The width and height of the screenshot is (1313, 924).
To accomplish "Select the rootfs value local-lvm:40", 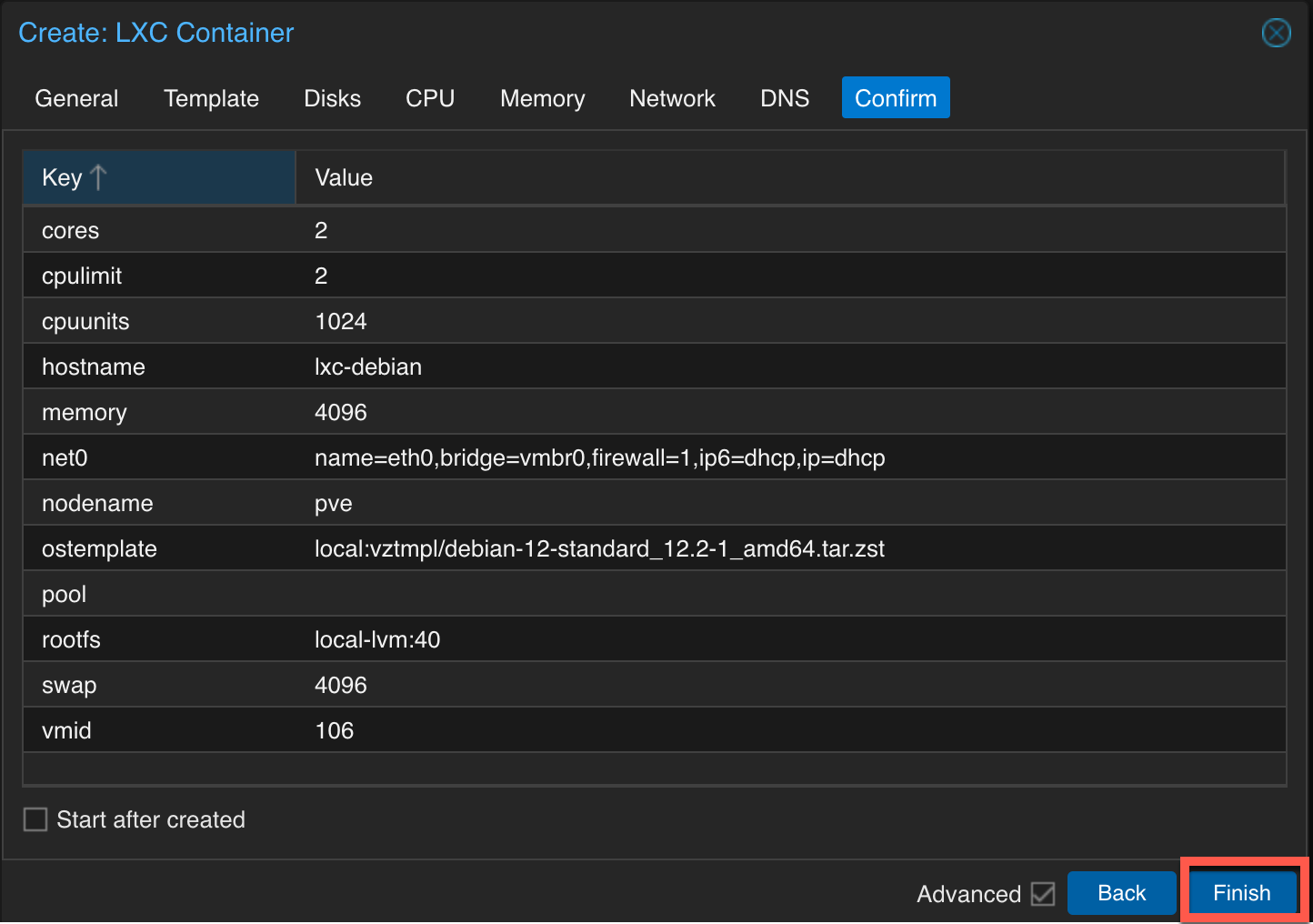I will [377, 640].
